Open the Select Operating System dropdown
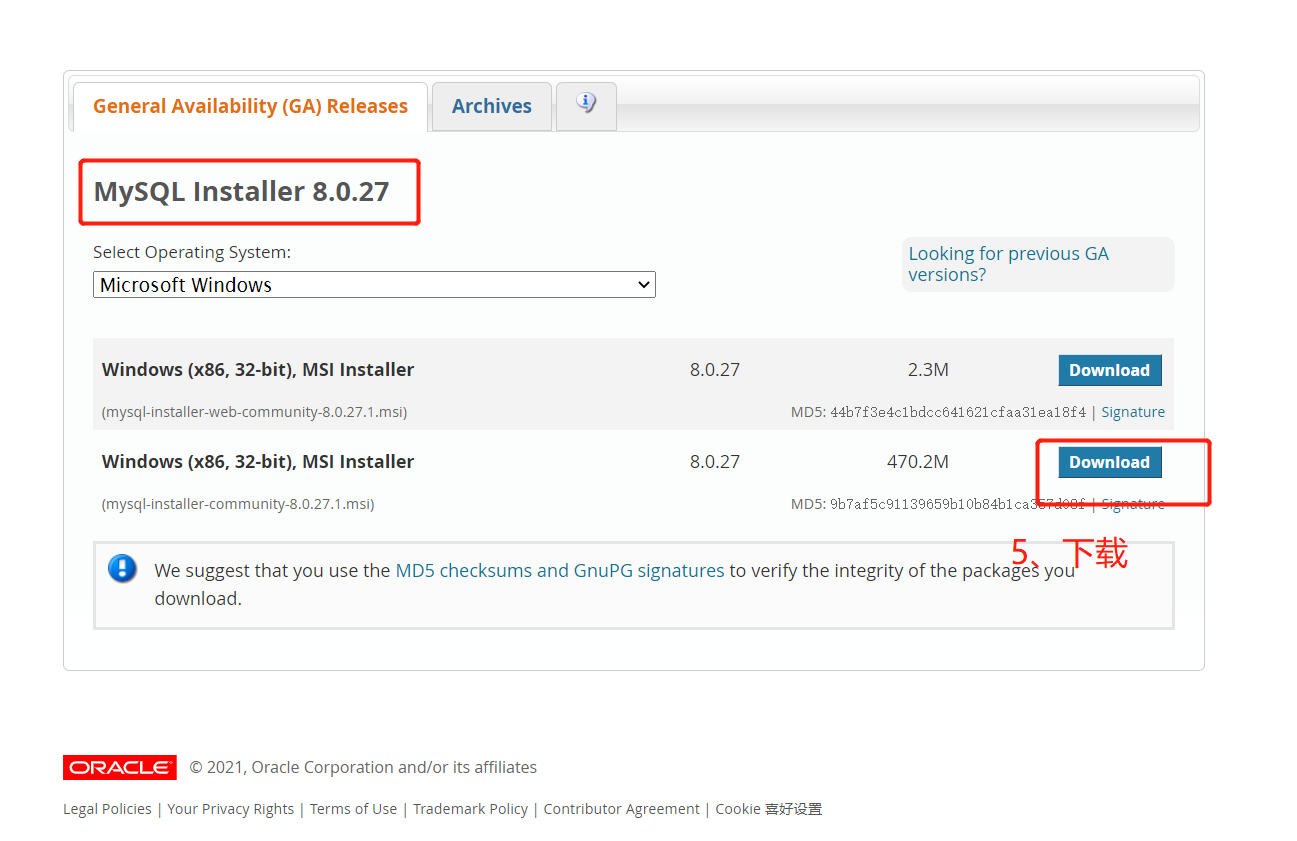 pos(374,284)
